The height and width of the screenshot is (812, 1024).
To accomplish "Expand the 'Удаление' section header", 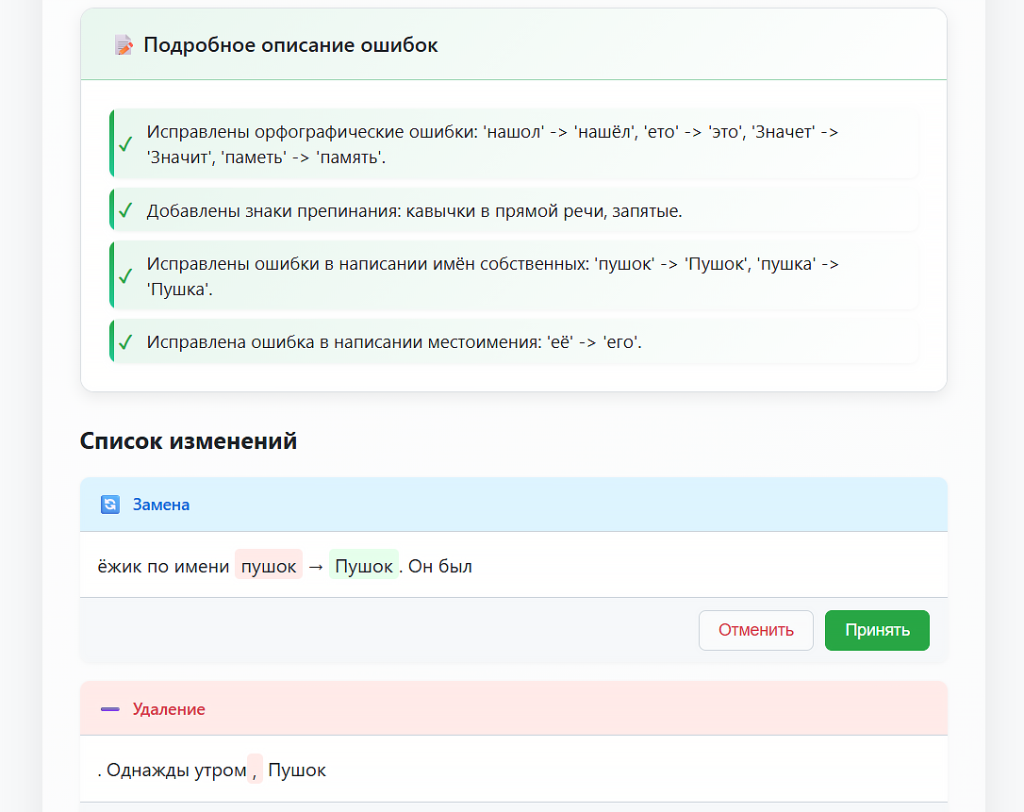I will point(513,708).
